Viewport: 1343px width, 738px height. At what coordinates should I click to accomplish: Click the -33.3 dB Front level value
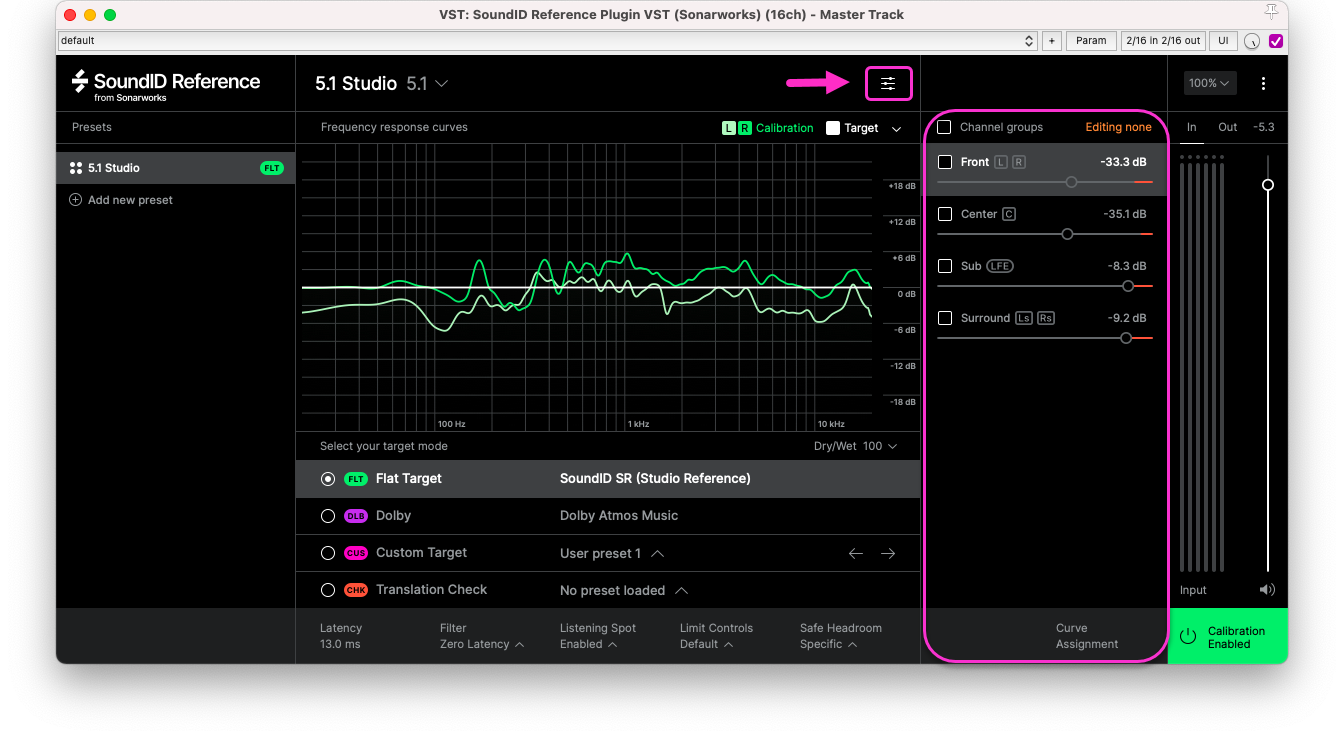pyautogui.click(x=1123, y=162)
